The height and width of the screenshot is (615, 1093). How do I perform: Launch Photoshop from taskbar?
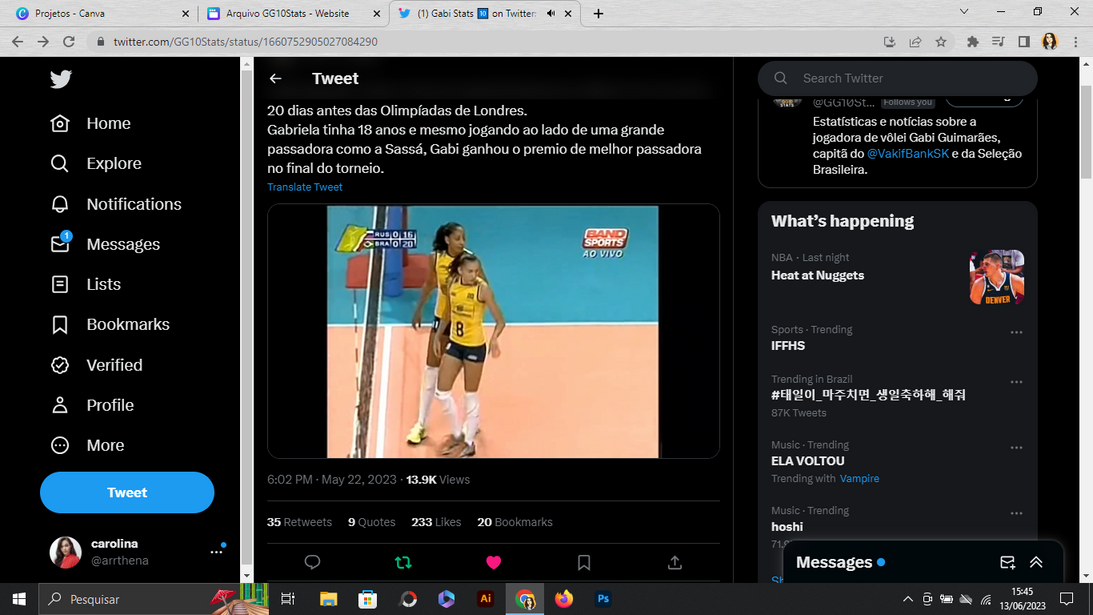[x=603, y=599]
